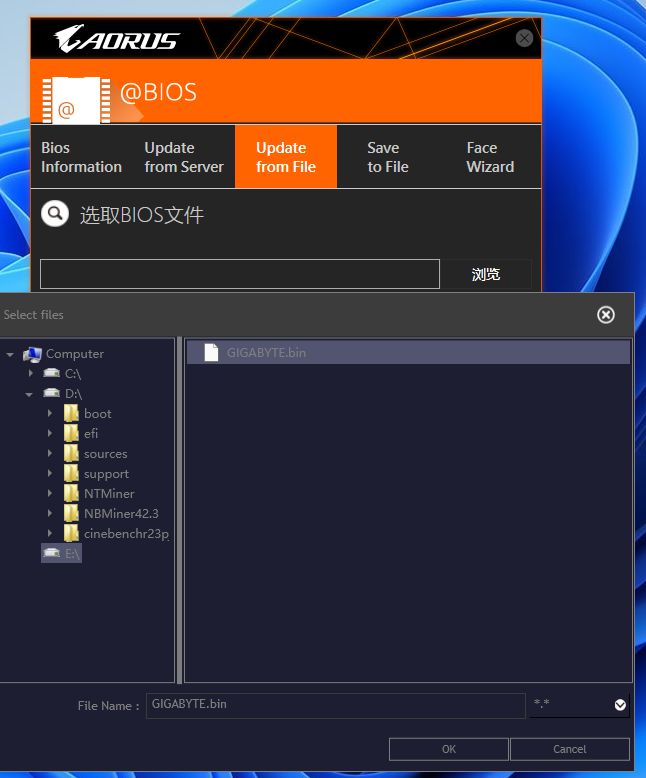Click the sources folder icon
The width and height of the screenshot is (646, 778).
(x=71, y=454)
